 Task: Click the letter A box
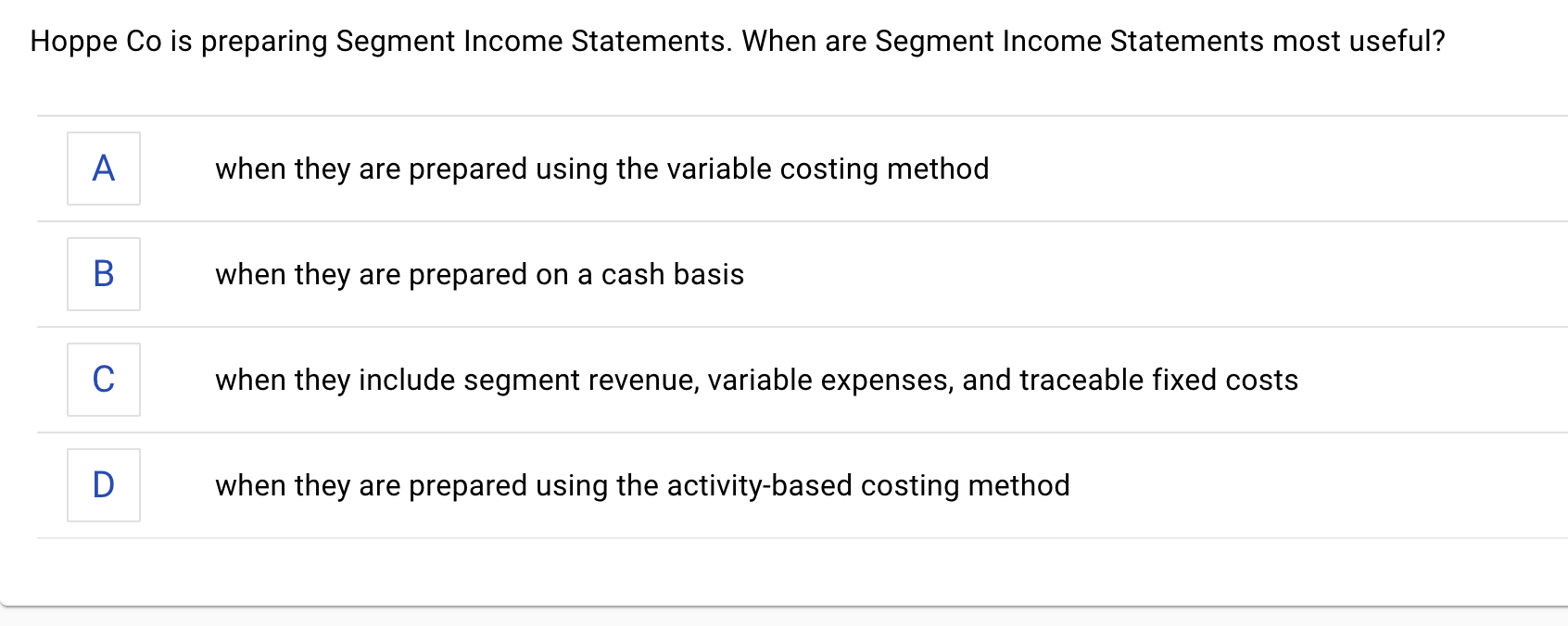pos(103,169)
